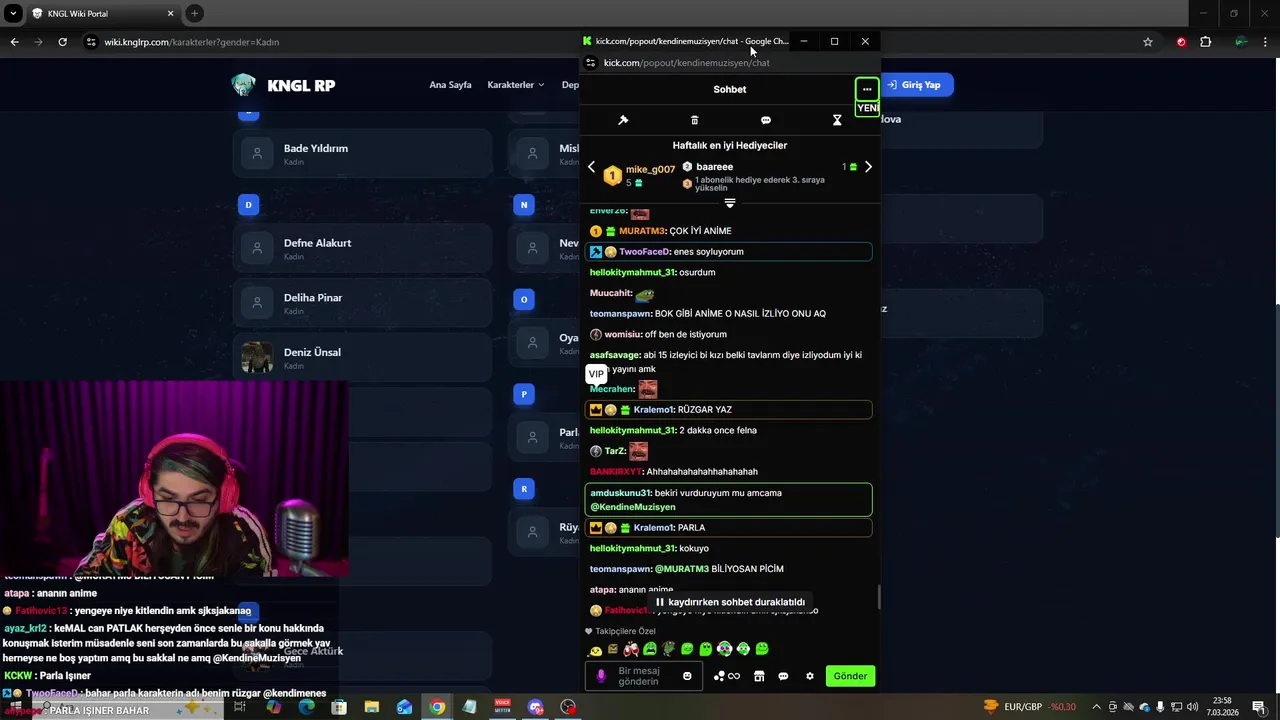Open the EUR/GBP taskbar widget
The image size is (1280, 720).
click(x=1030, y=707)
